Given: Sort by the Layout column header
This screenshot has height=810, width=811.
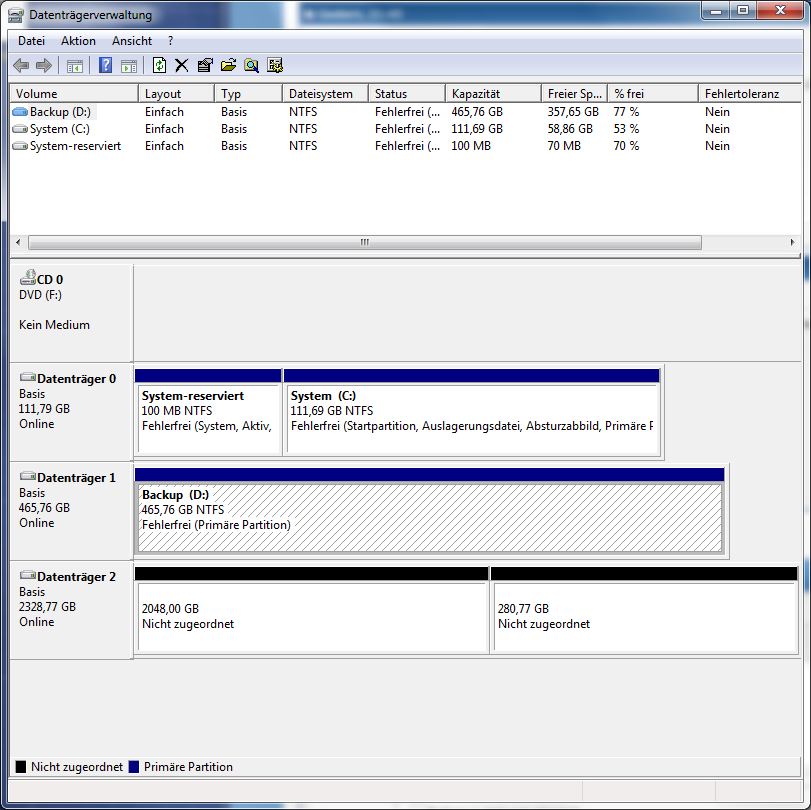Looking at the screenshot, I should tap(176, 94).
